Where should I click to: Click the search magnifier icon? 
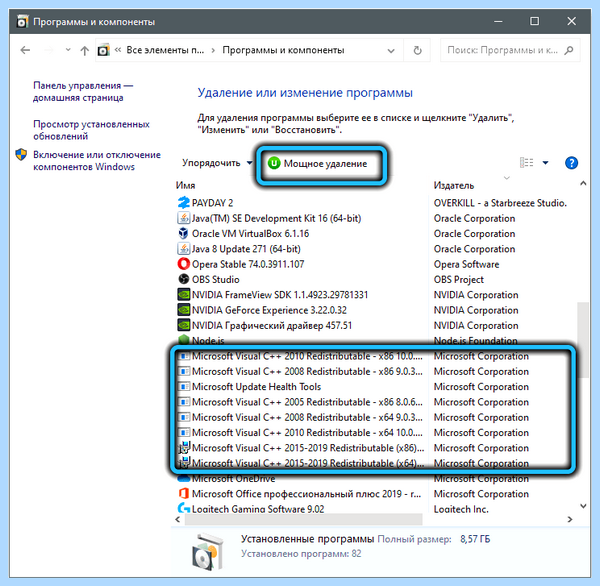click(569, 50)
